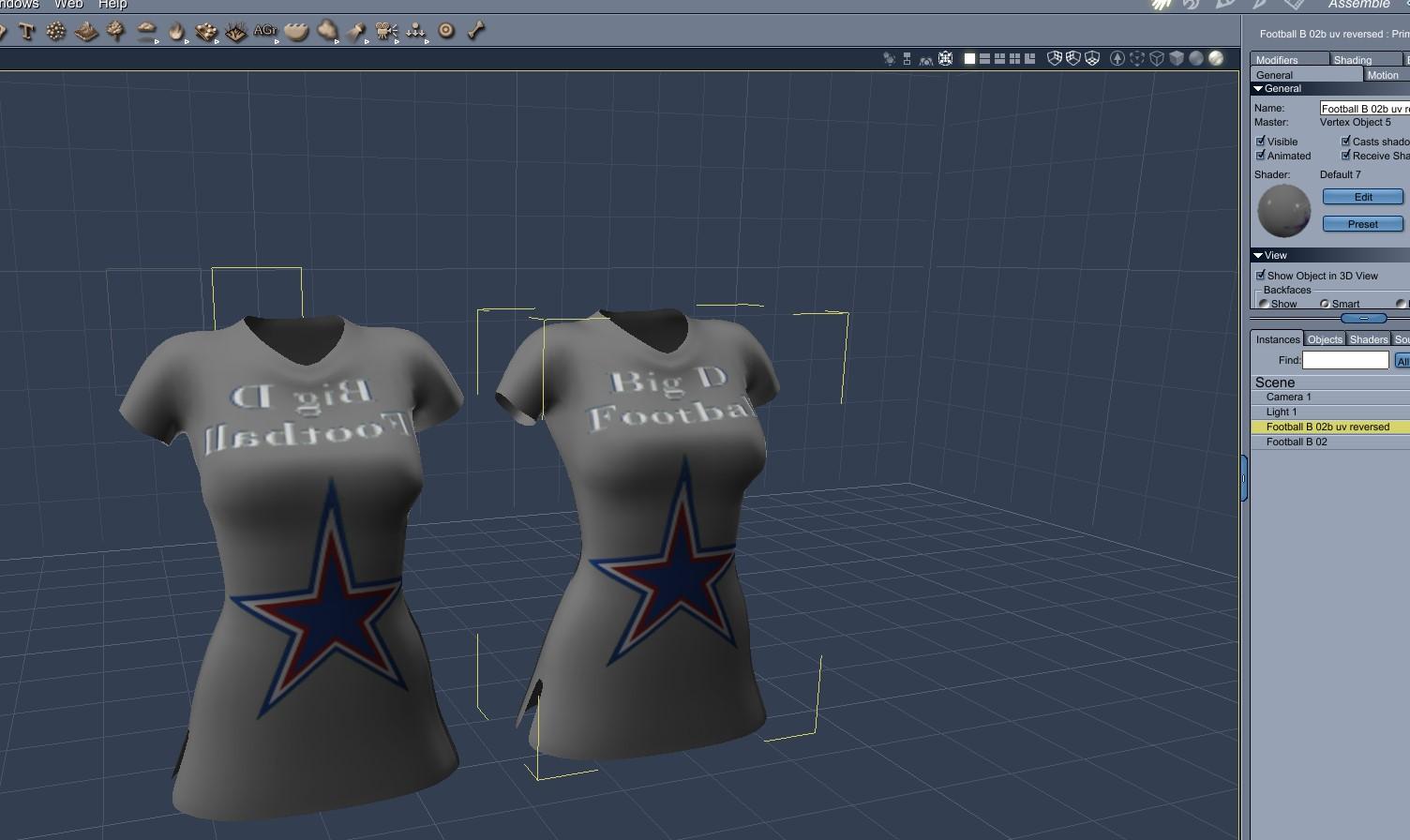Switch to two-view stacked layout
Viewport: 1410px width, 840px height.
[984, 58]
